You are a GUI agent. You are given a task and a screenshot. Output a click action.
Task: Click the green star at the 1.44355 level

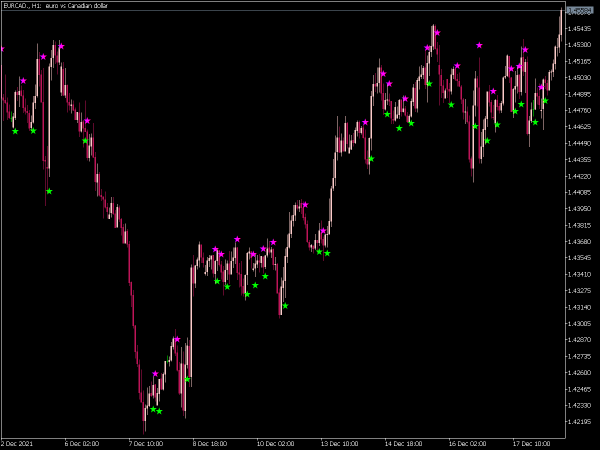[x=371, y=159]
